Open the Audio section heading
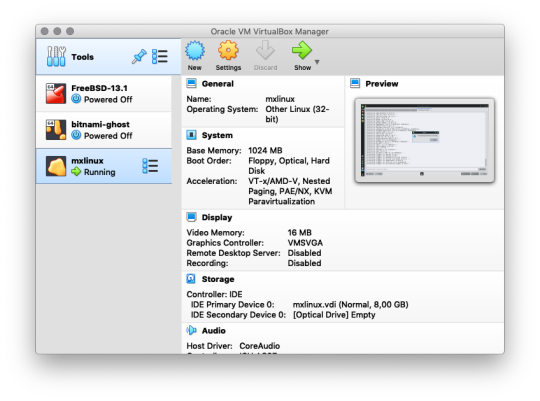The width and height of the screenshot is (540, 401). pyautogui.click(x=214, y=331)
